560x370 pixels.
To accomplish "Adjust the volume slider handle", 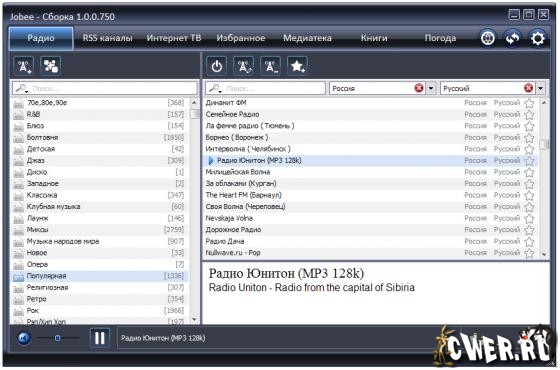I will click(57, 338).
